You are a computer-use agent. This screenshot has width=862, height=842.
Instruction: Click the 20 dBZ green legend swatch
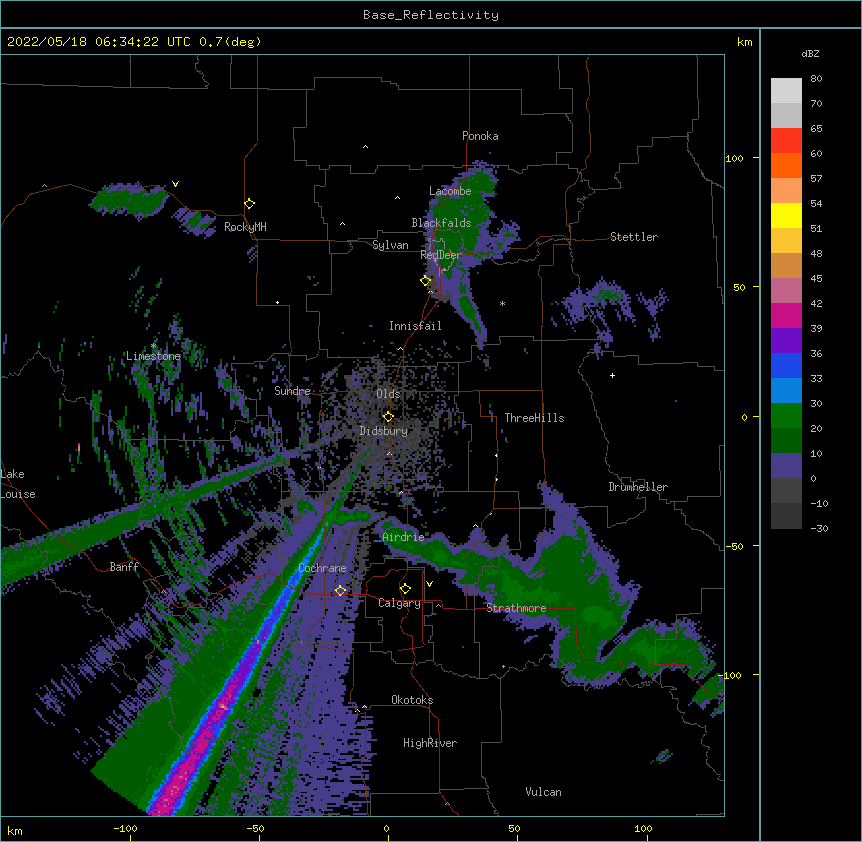click(x=786, y=440)
